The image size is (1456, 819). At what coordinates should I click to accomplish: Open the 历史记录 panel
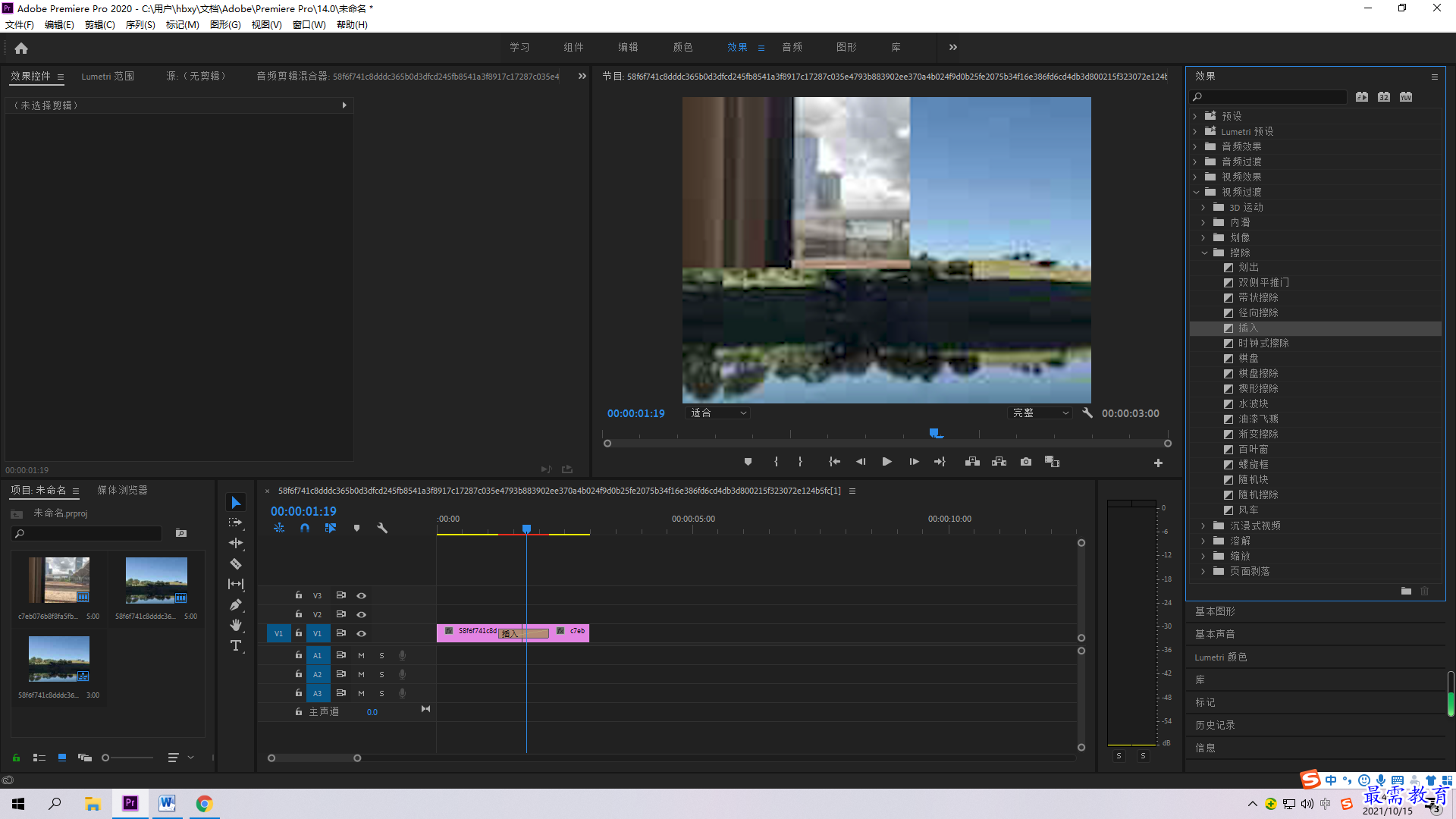tap(1215, 725)
